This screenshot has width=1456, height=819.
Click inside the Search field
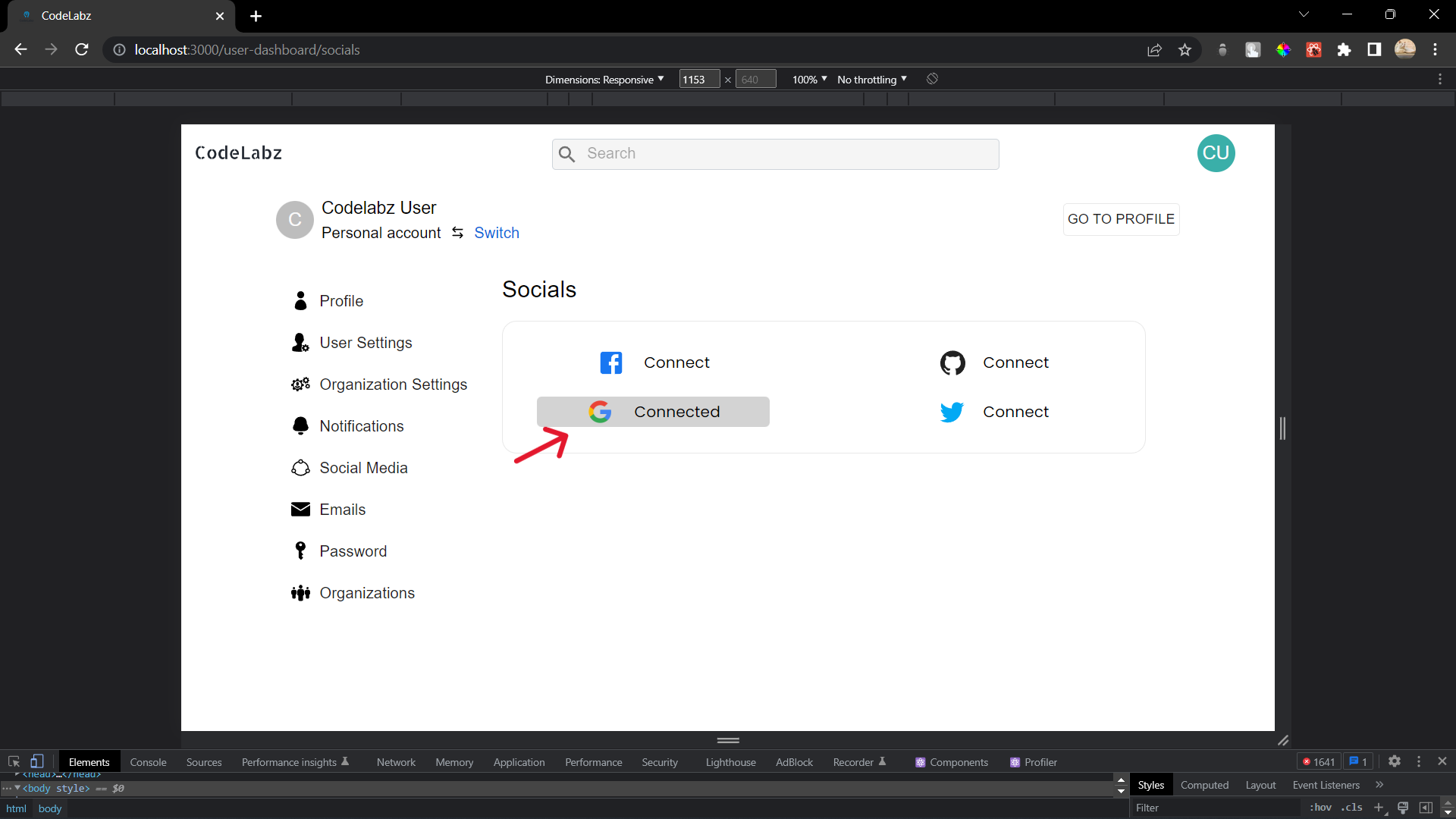775,154
